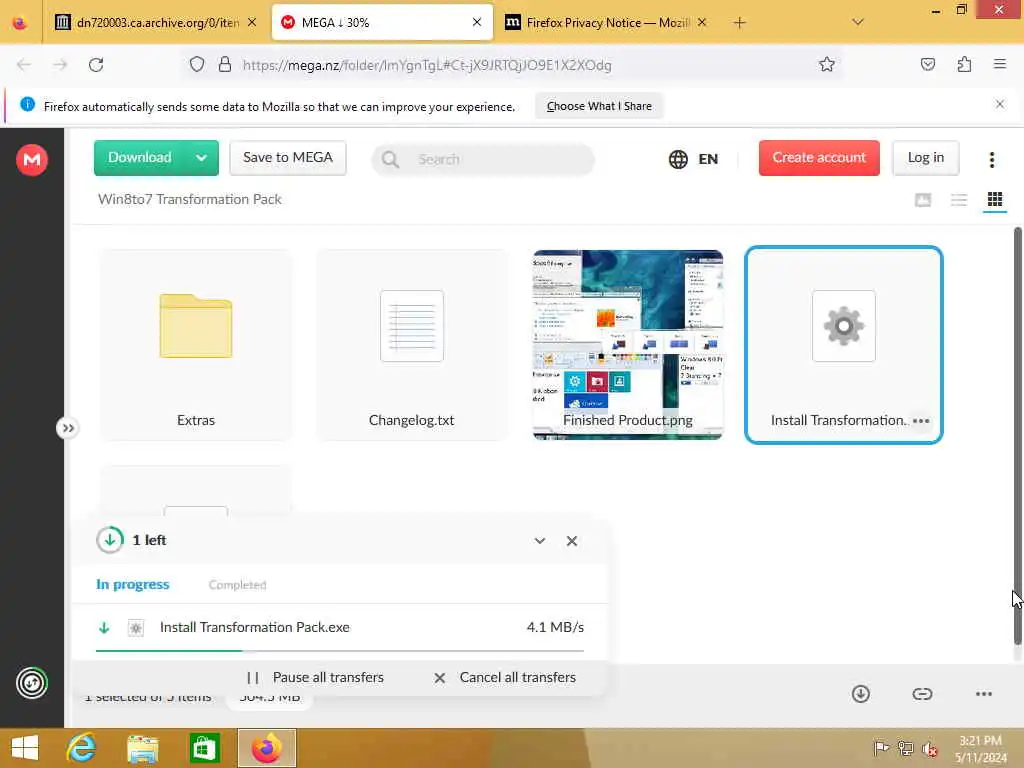The width and height of the screenshot is (1024, 768).
Task: Close the MEGA browser tab
Action: pyautogui.click(x=477, y=22)
